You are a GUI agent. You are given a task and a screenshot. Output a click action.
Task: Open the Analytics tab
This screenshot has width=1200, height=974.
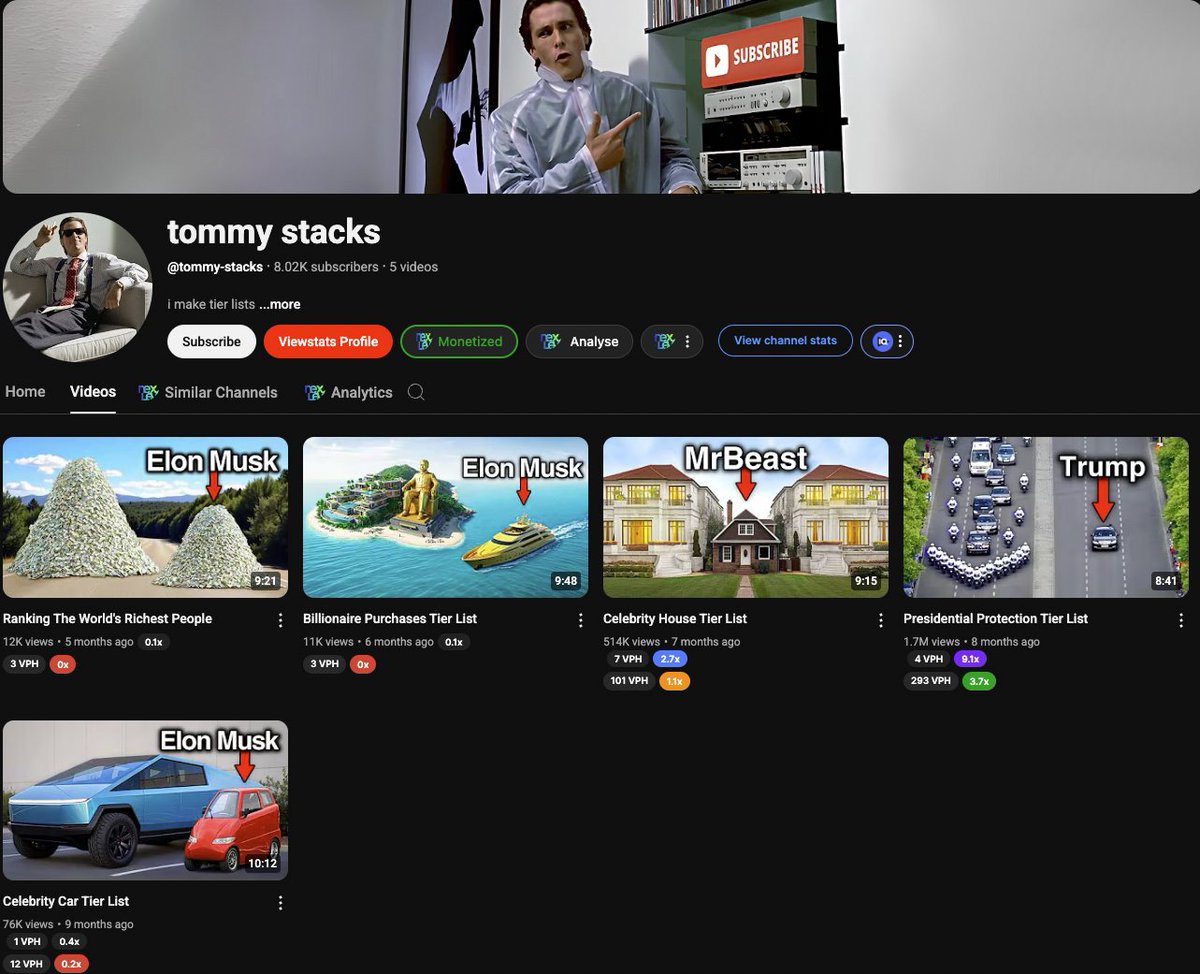[348, 392]
